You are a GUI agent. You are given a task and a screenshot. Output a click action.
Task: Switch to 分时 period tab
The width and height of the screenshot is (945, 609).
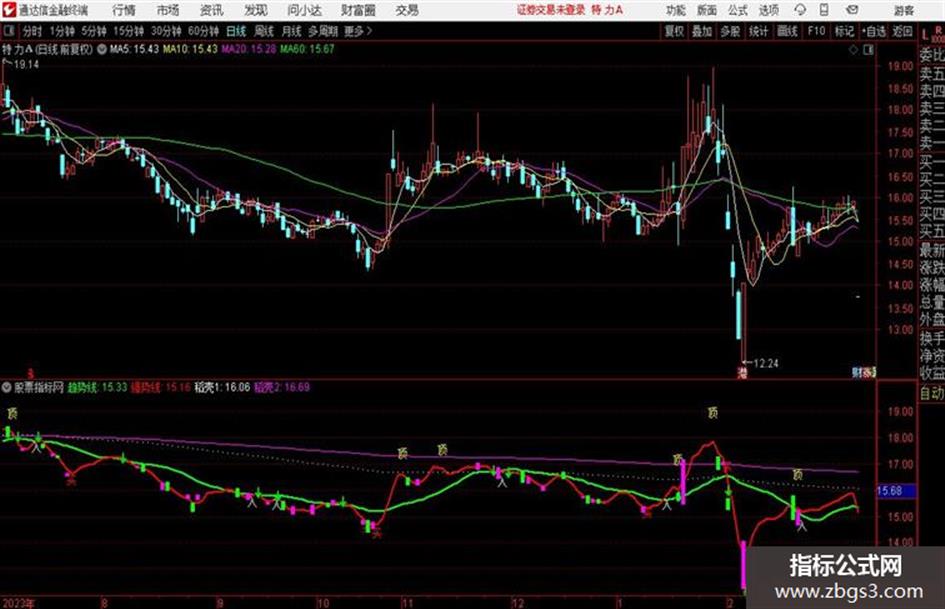point(33,31)
